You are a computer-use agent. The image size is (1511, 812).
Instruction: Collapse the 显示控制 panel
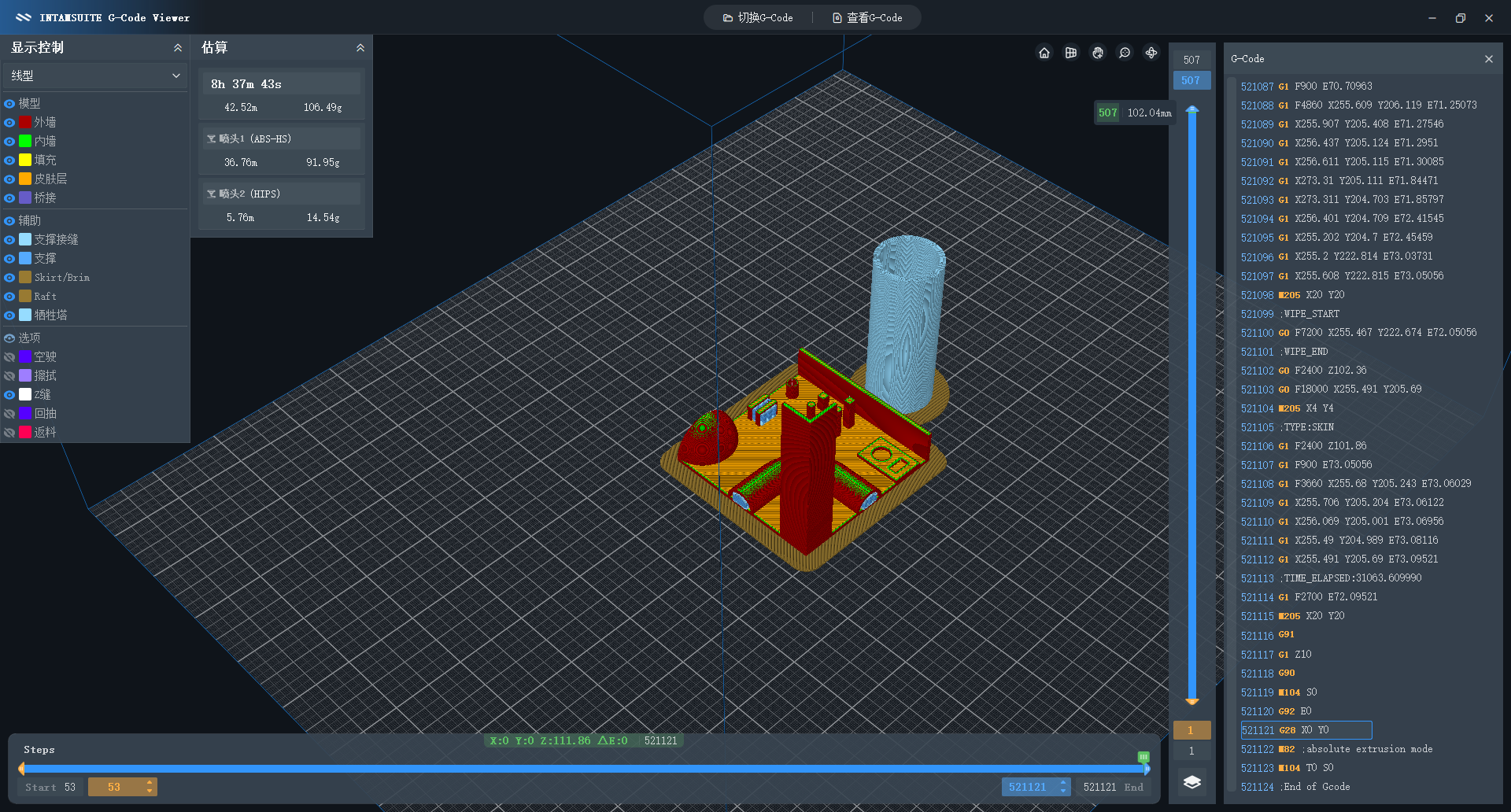178,48
